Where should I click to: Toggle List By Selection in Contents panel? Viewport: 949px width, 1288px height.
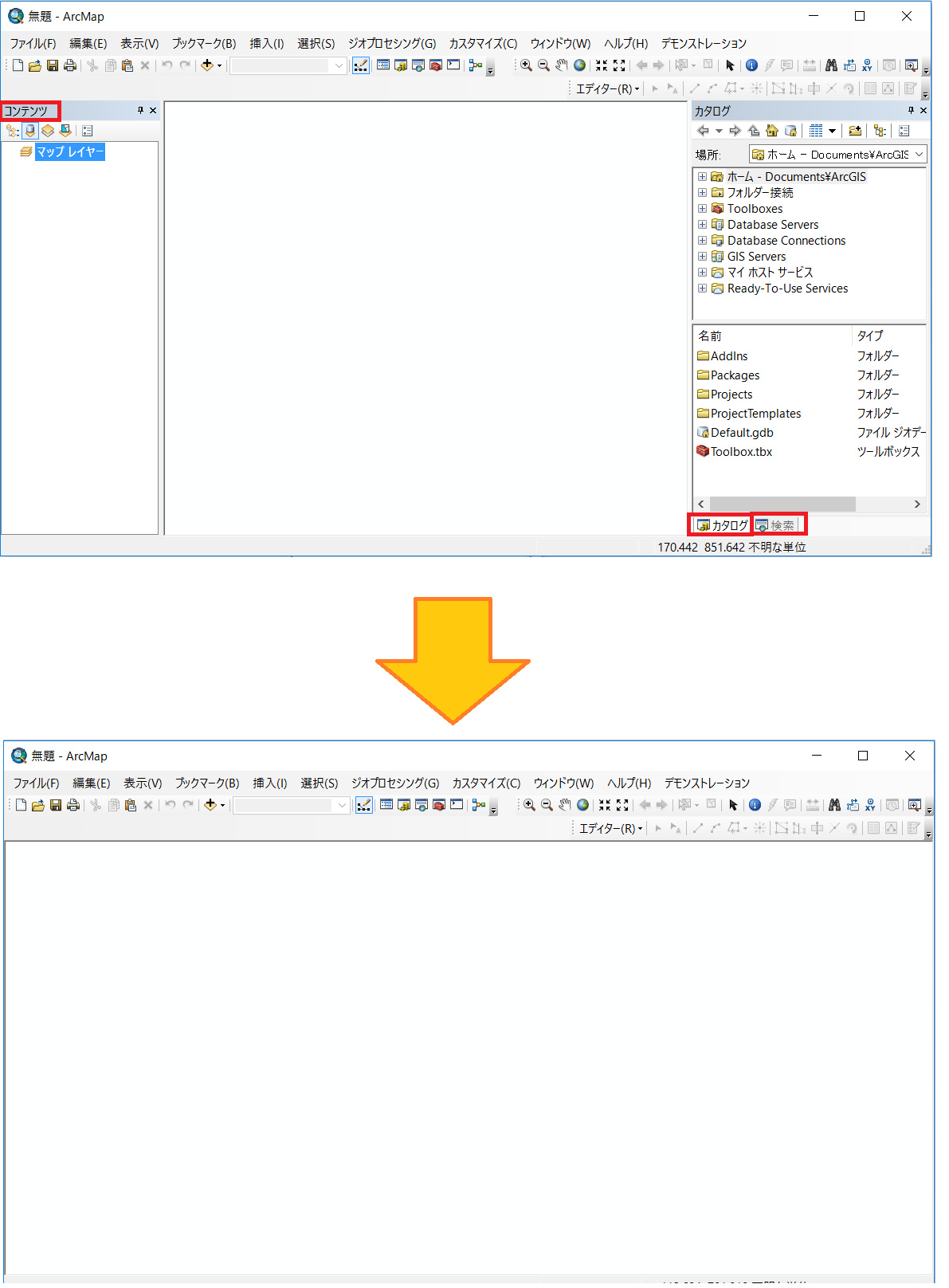click(65, 131)
